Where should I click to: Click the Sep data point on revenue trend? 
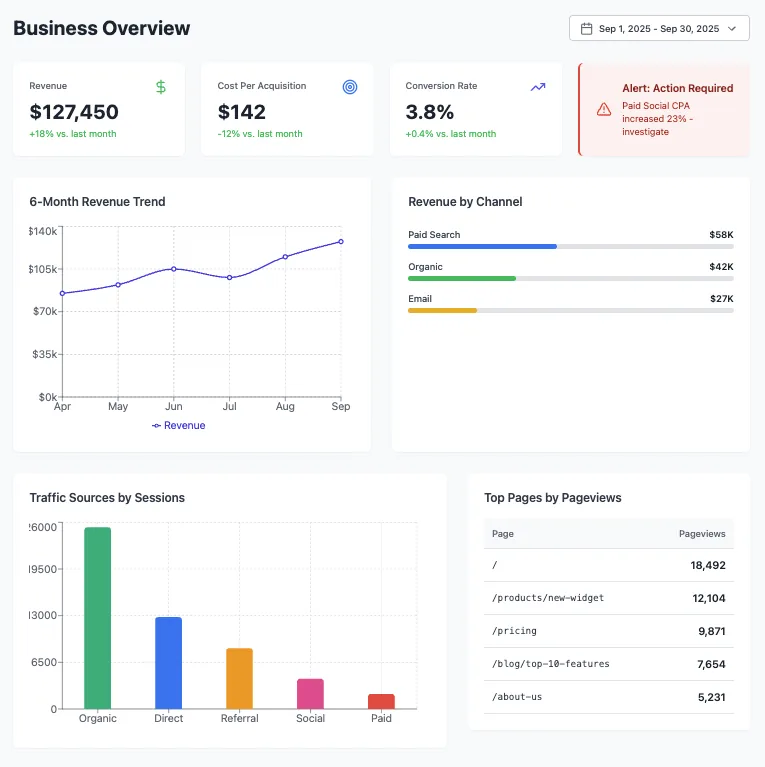pyautogui.click(x=341, y=242)
